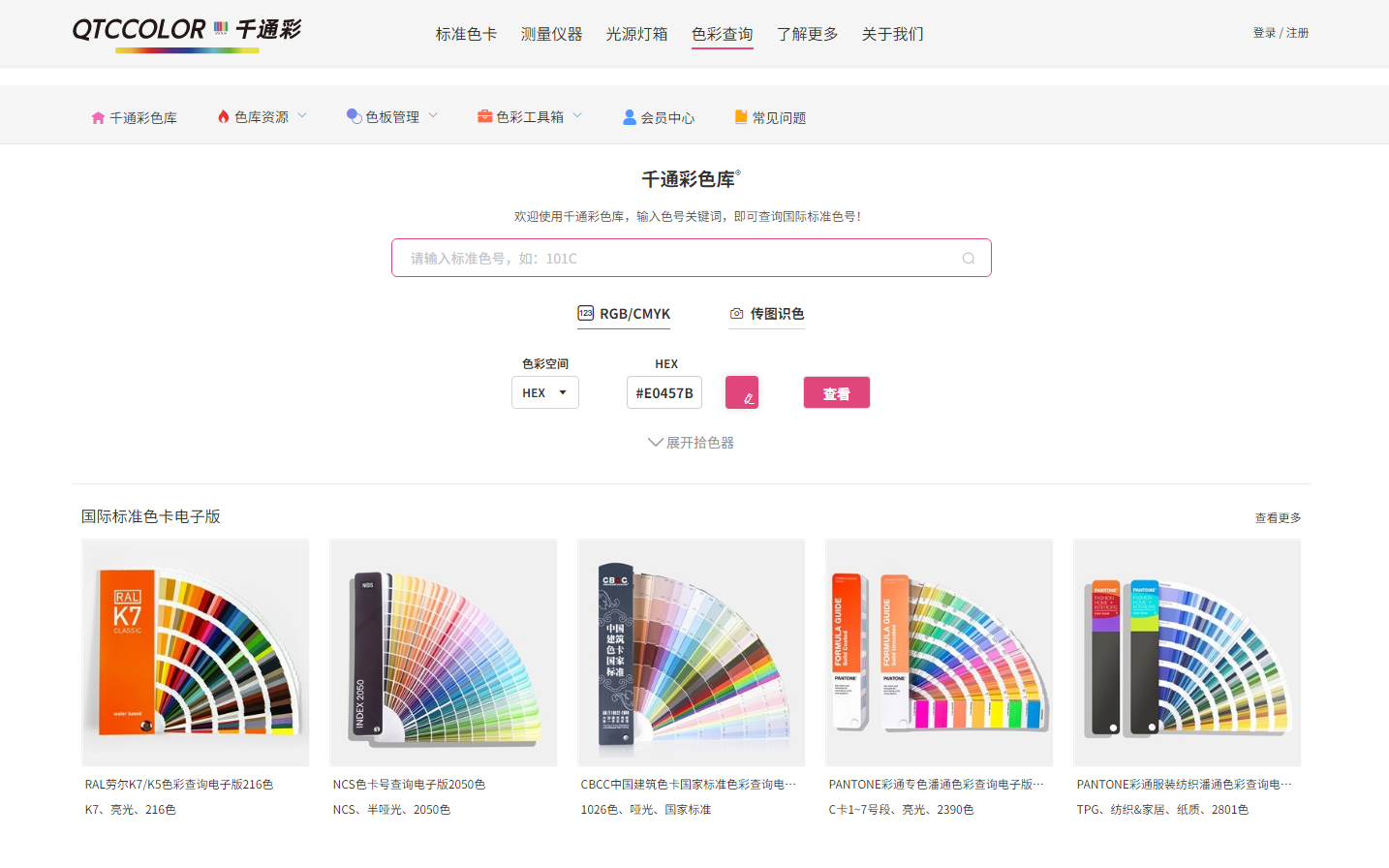Click title NCS色卡号查询电子版2050色
Screen dimensions: 1389x868
[409, 785]
